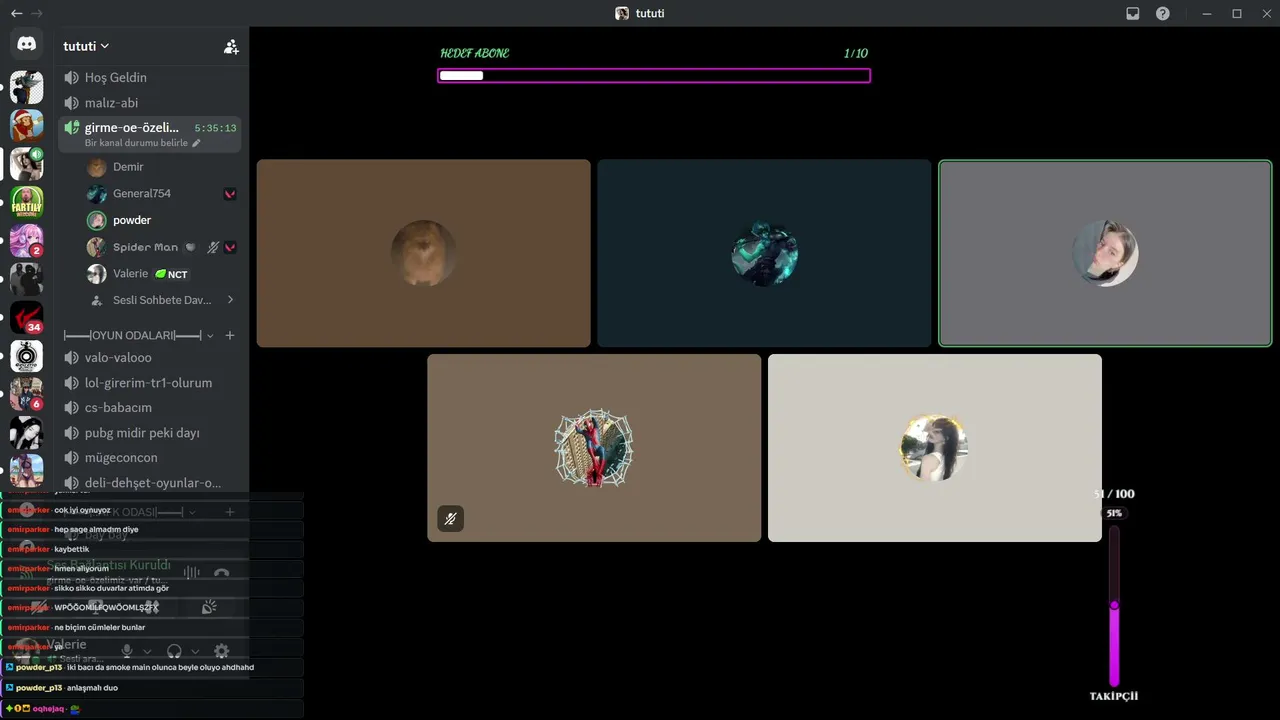Screen dimensions: 1280x720
Task: Collapse the OYUN ODALARI category
Action: pos(210,336)
